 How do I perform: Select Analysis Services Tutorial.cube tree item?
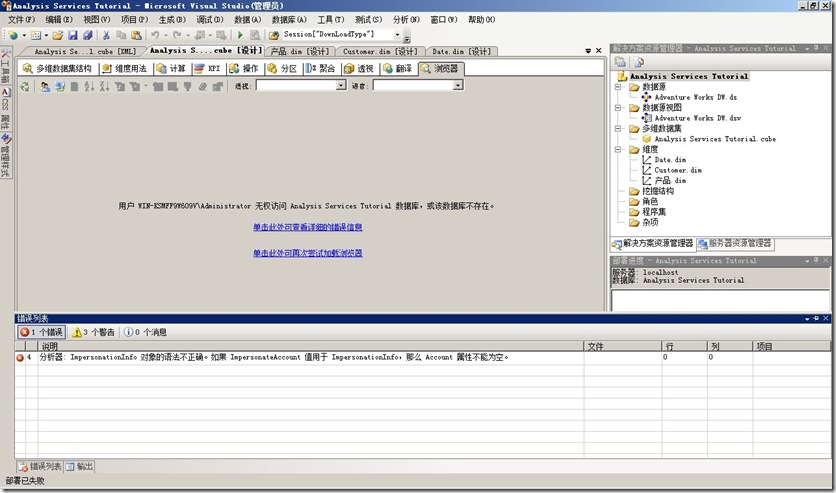point(715,139)
